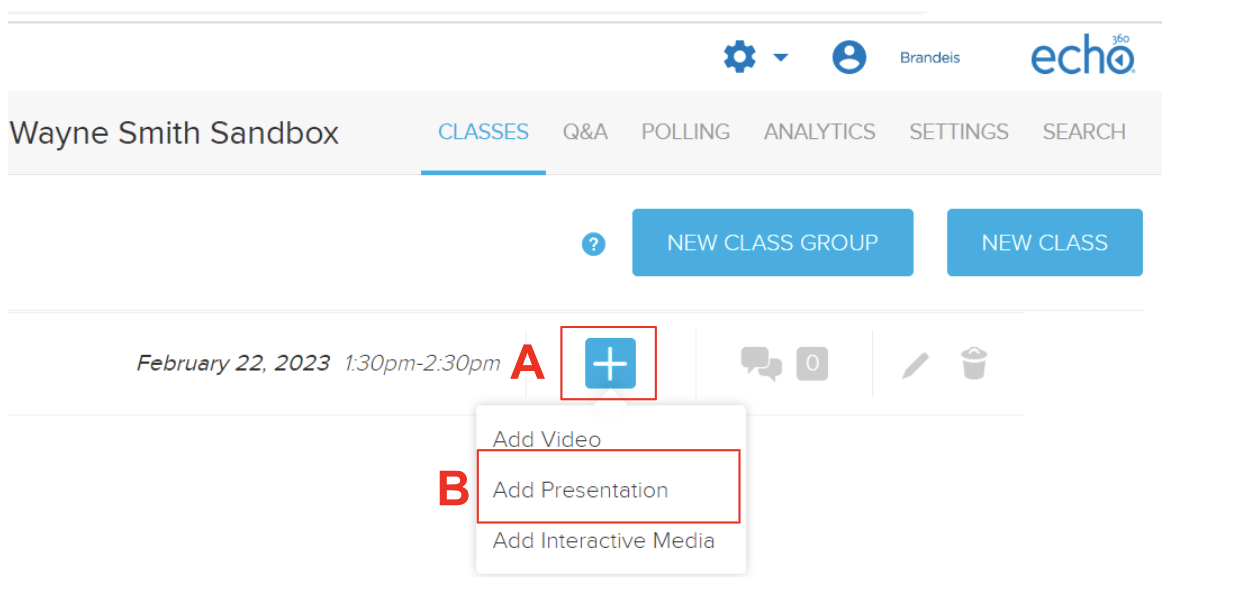
Task: Open the class discussion speech bubbles icon
Action: pos(761,364)
